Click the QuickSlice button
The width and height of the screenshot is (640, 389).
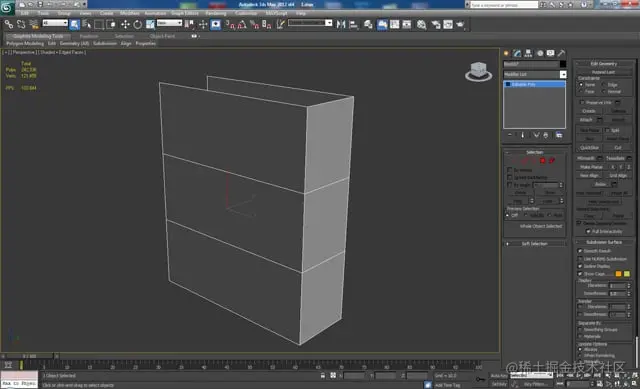(x=589, y=148)
